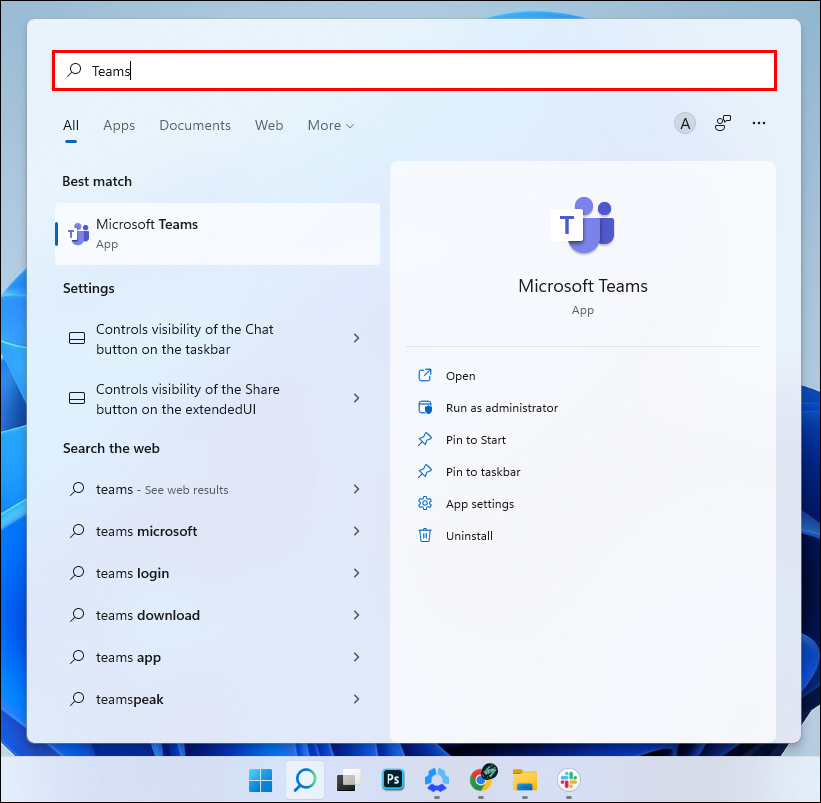The height and width of the screenshot is (803, 821).
Task: Expand the More filter dropdown
Action: pos(331,126)
